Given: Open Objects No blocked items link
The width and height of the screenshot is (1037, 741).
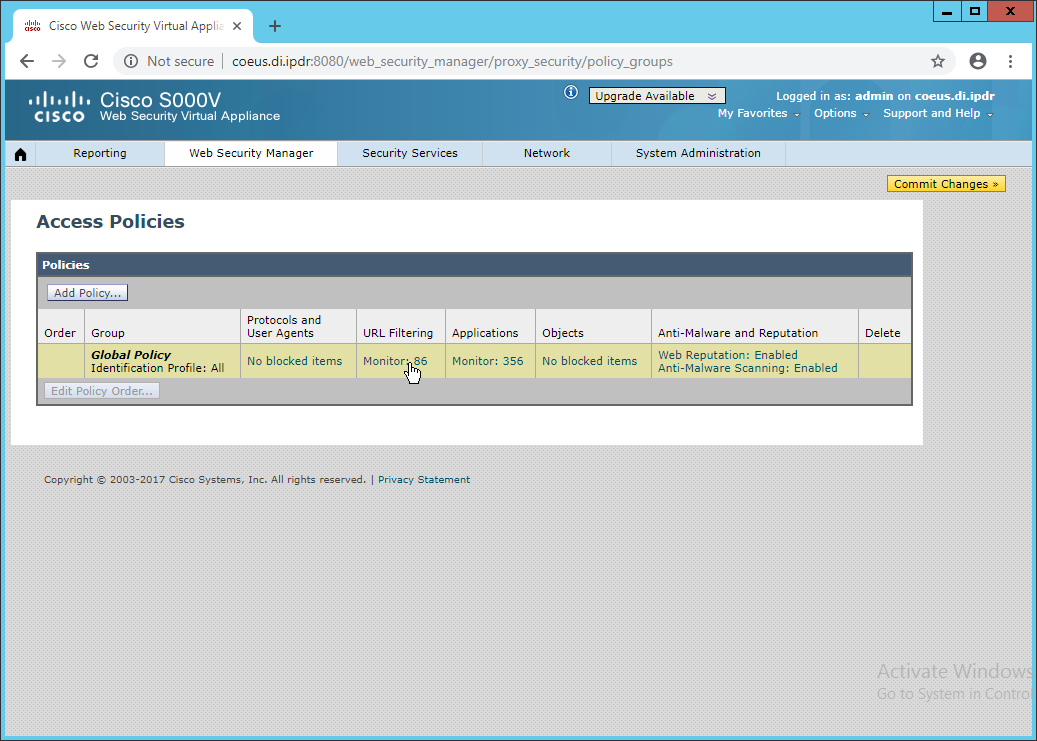Looking at the screenshot, I should 590,361.
